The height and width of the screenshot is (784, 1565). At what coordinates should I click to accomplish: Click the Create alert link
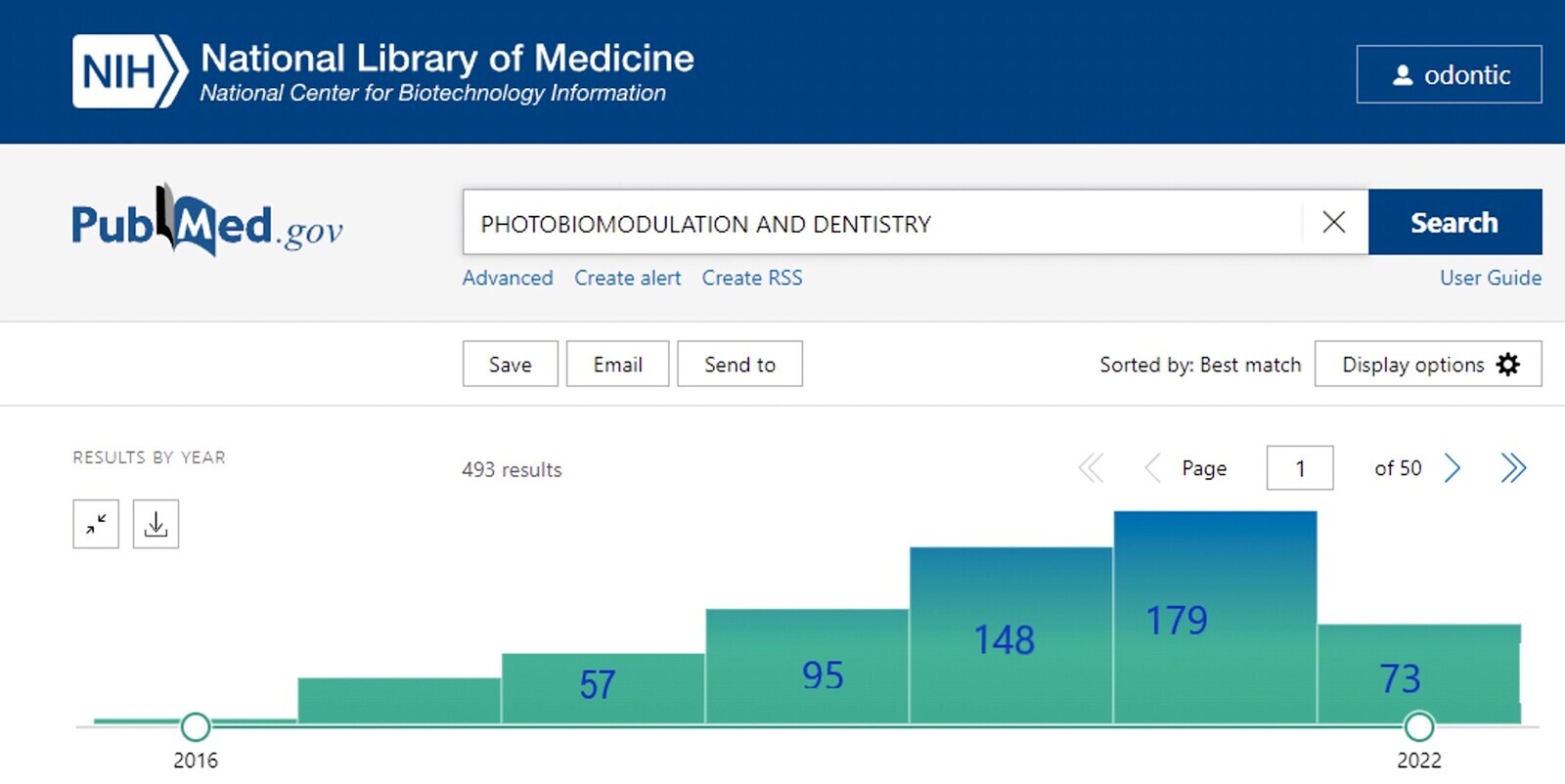[627, 279]
